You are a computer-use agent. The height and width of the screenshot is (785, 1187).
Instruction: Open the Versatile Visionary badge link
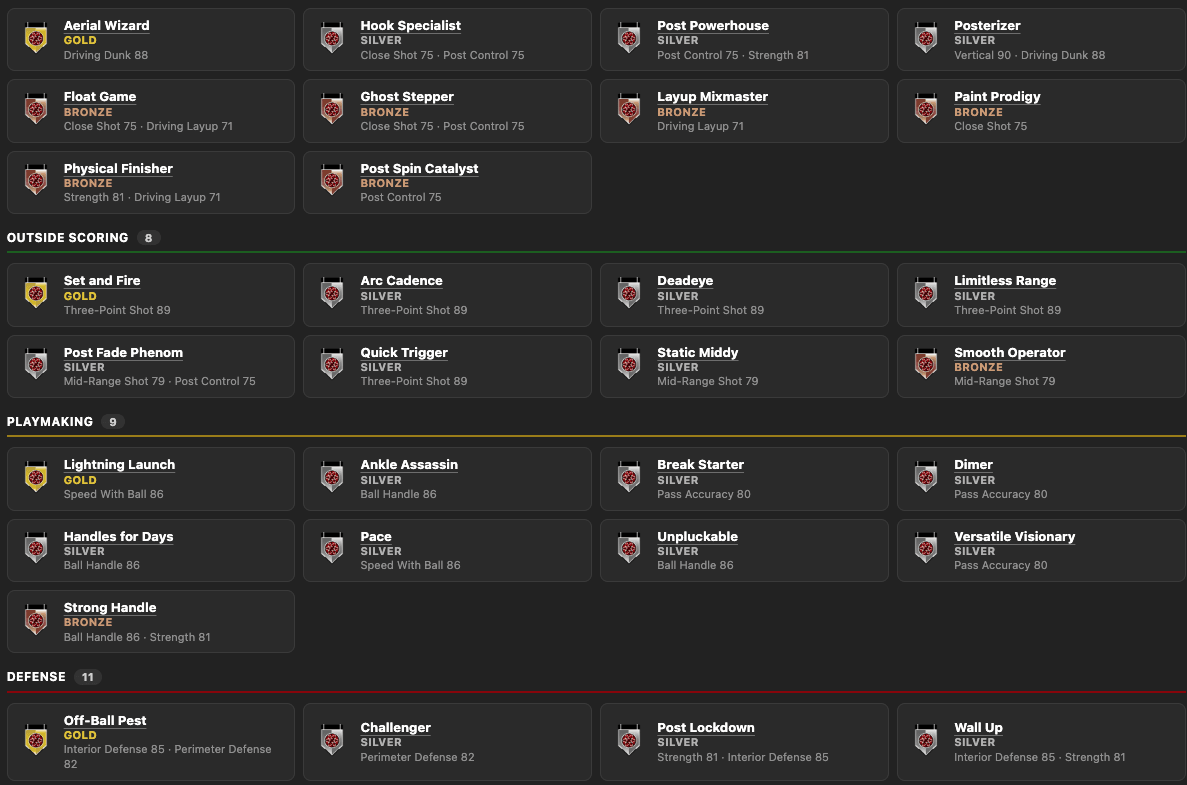tap(1014, 536)
